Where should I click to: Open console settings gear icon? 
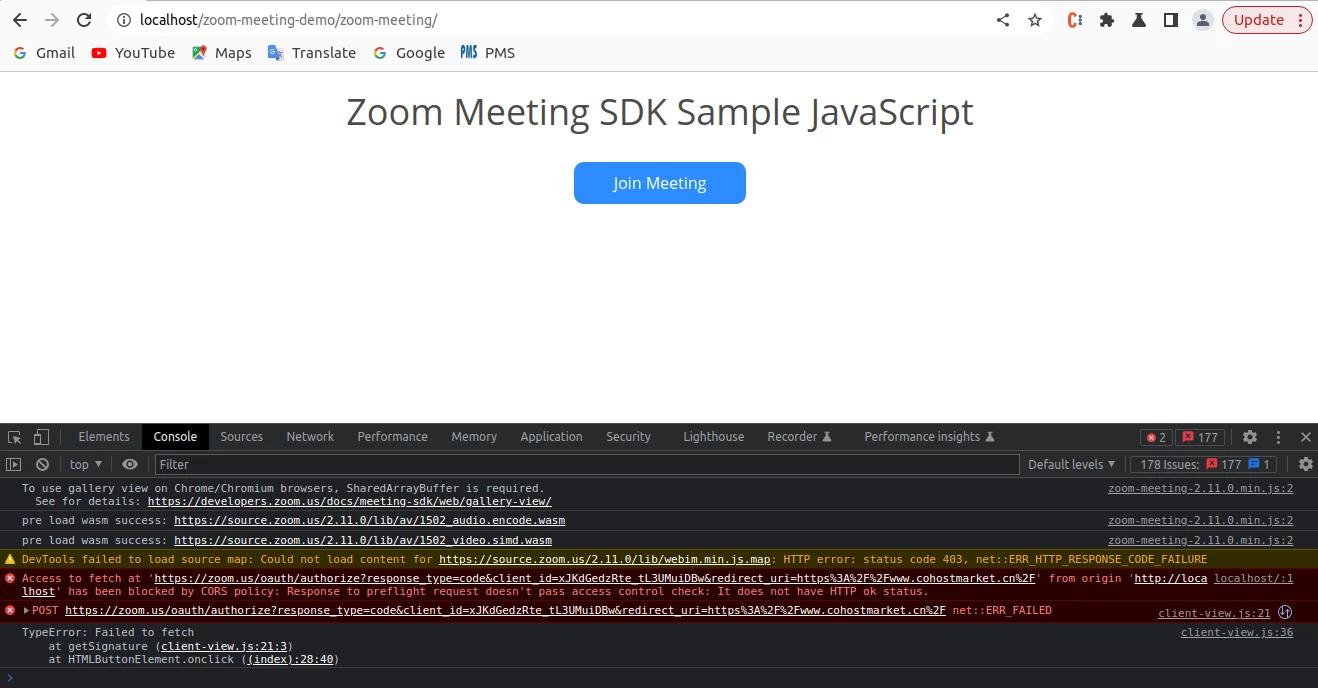[x=1305, y=464]
